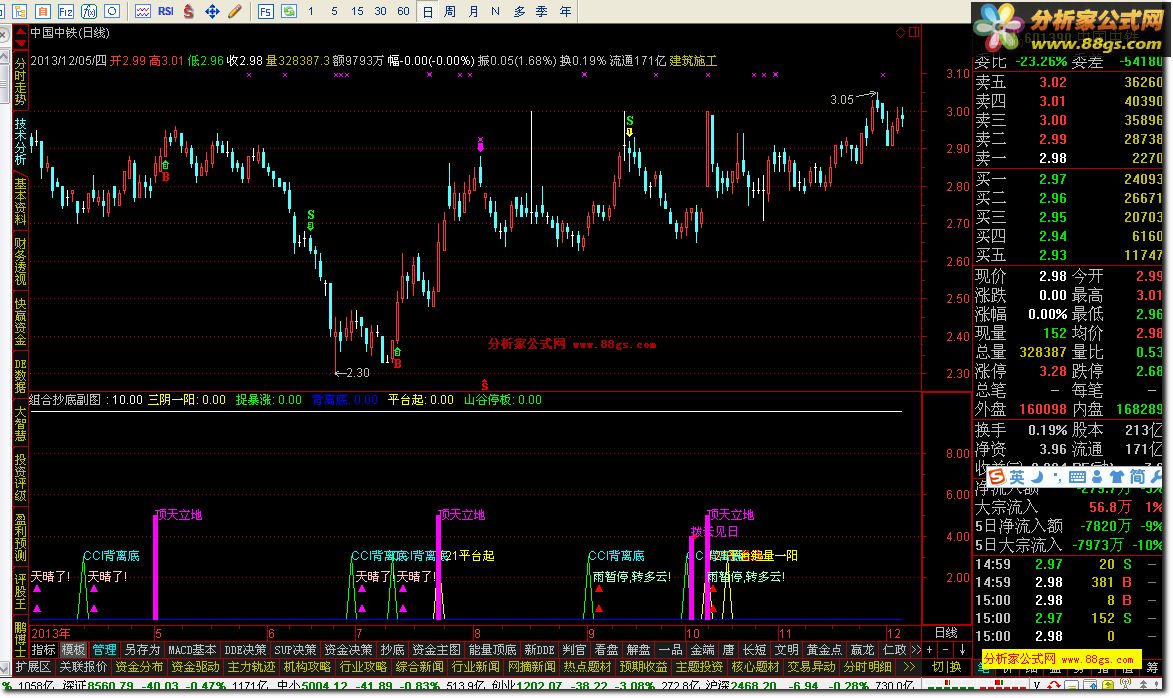This screenshot has height=698, width=1173.
Task: Select the 月 monthly period
Action: (473, 11)
